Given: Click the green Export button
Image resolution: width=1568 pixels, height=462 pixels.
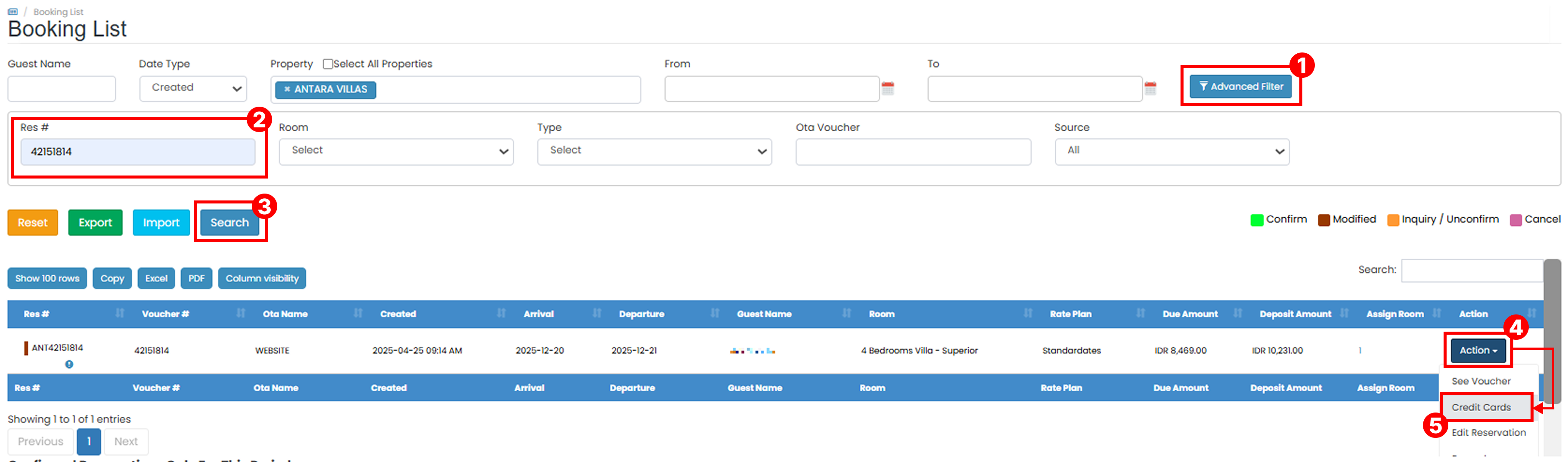Looking at the screenshot, I should 95,222.
